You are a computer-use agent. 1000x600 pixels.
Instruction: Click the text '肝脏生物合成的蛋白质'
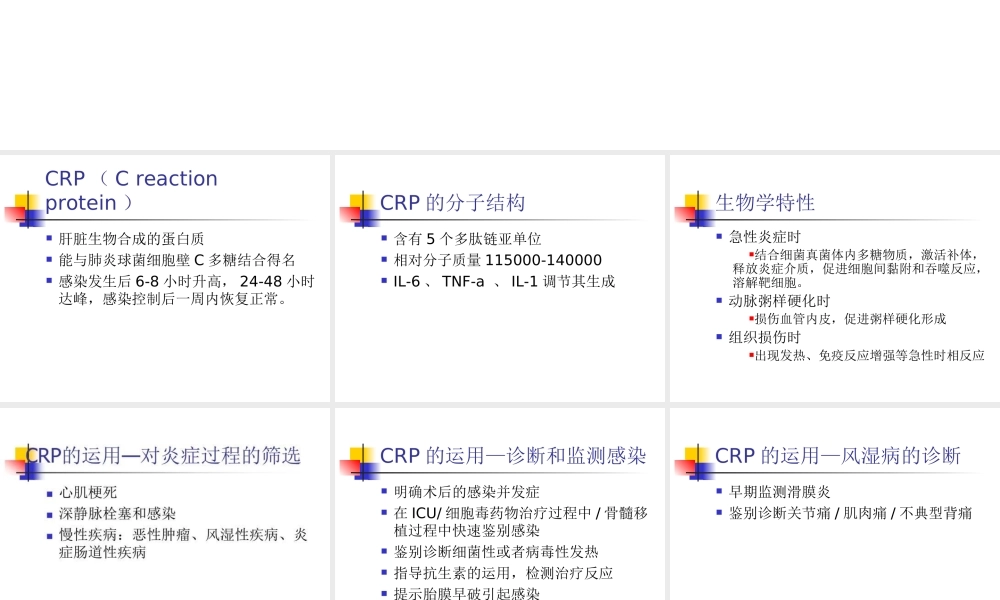pyautogui.click(x=131, y=239)
